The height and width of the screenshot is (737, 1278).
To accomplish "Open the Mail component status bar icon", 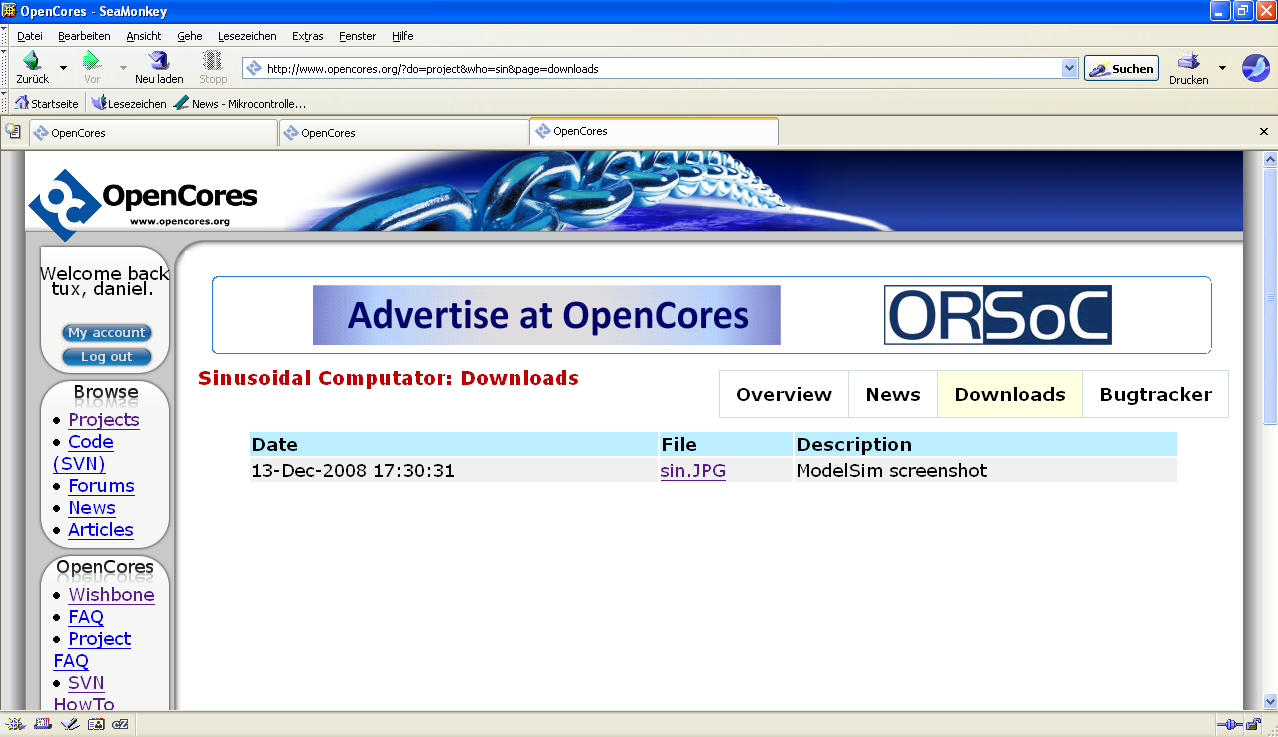I will pos(42,724).
